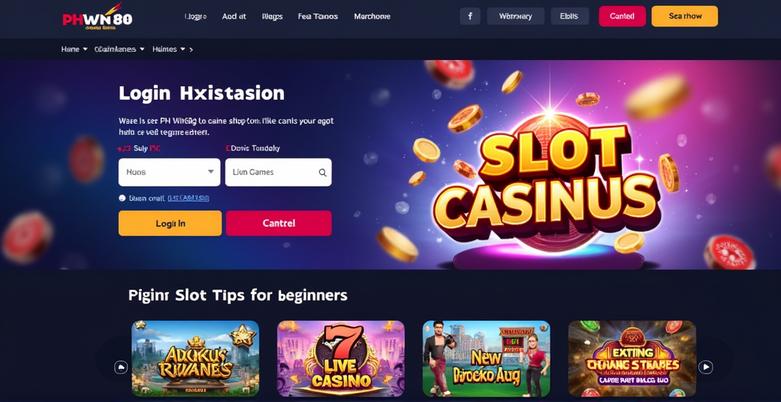
Task: Show previous slot games with left carousel arrow
Action: point(121,368)
